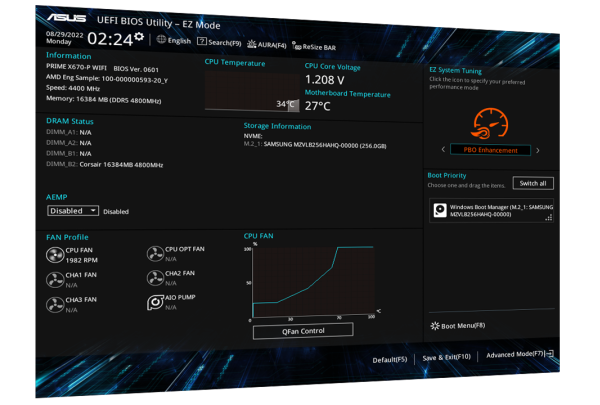Image resolution: width=600 pixels, height=405 pixels.
Task: Open Boot Menu (F8)
Action: [457, 326]
